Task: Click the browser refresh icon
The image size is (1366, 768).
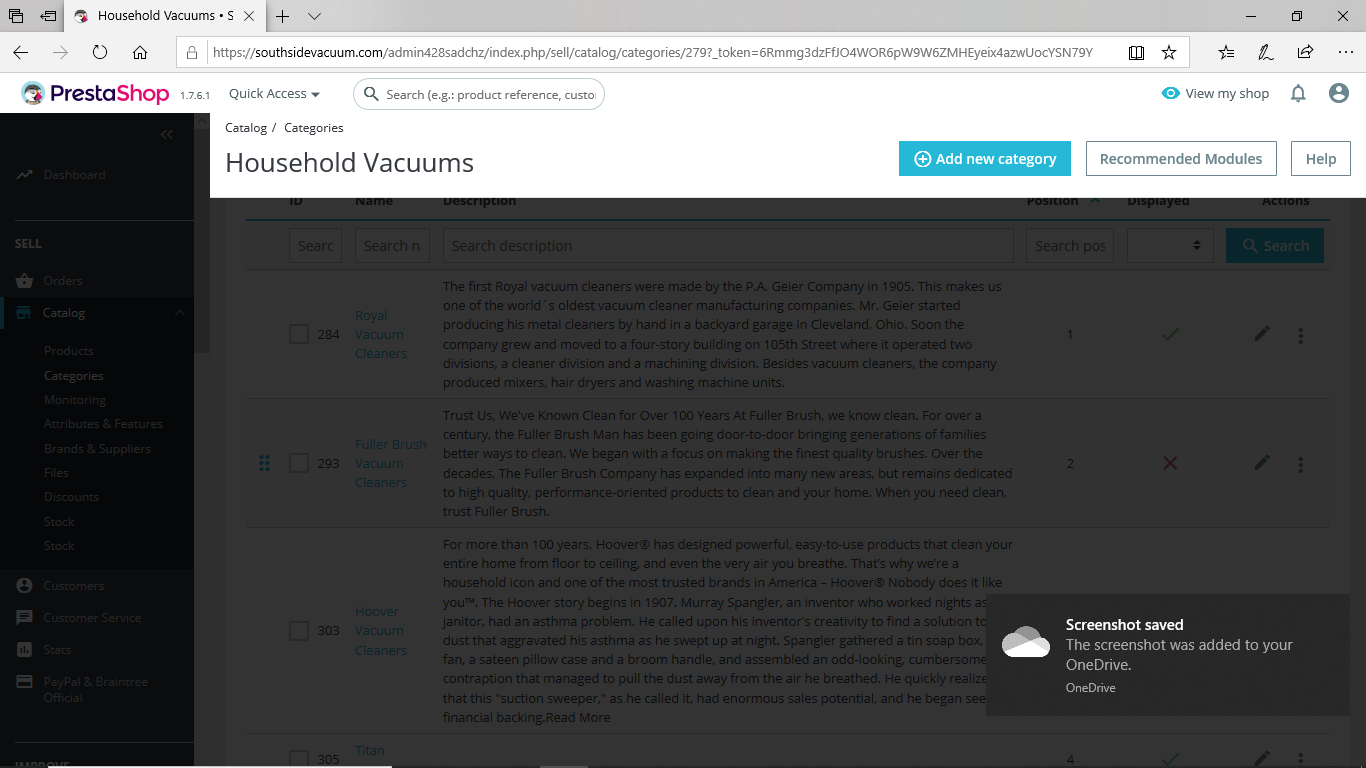Action: click(100, 53)
